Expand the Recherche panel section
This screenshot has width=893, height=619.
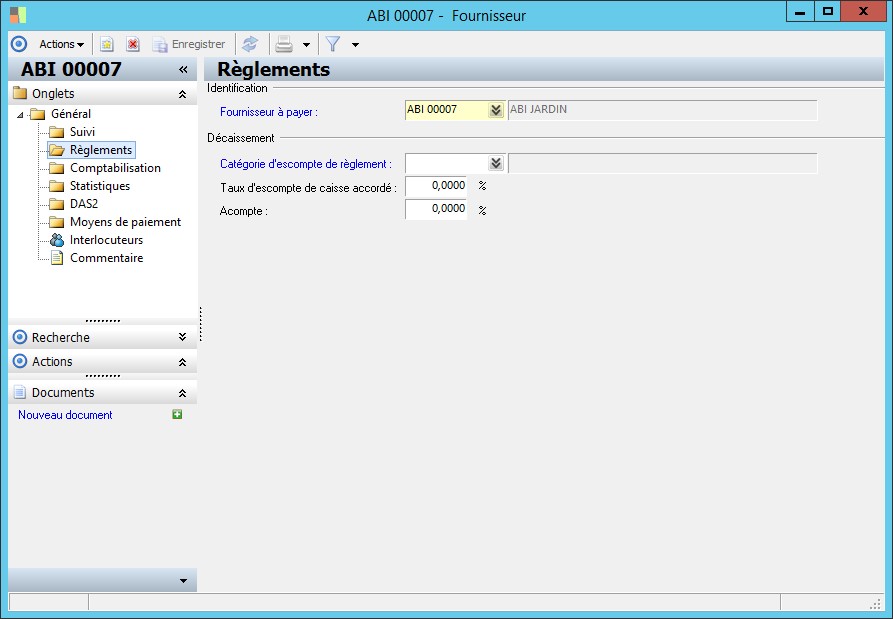click(x=182, y=338)
